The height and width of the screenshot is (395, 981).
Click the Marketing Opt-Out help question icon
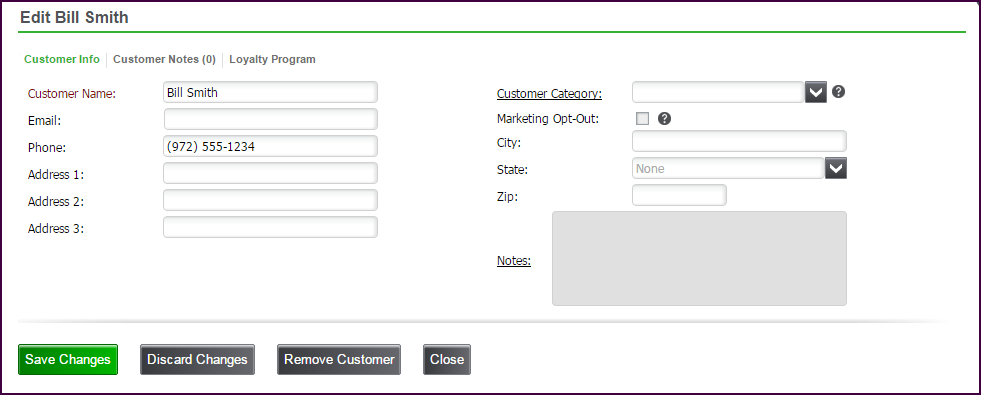click(664, 118)
